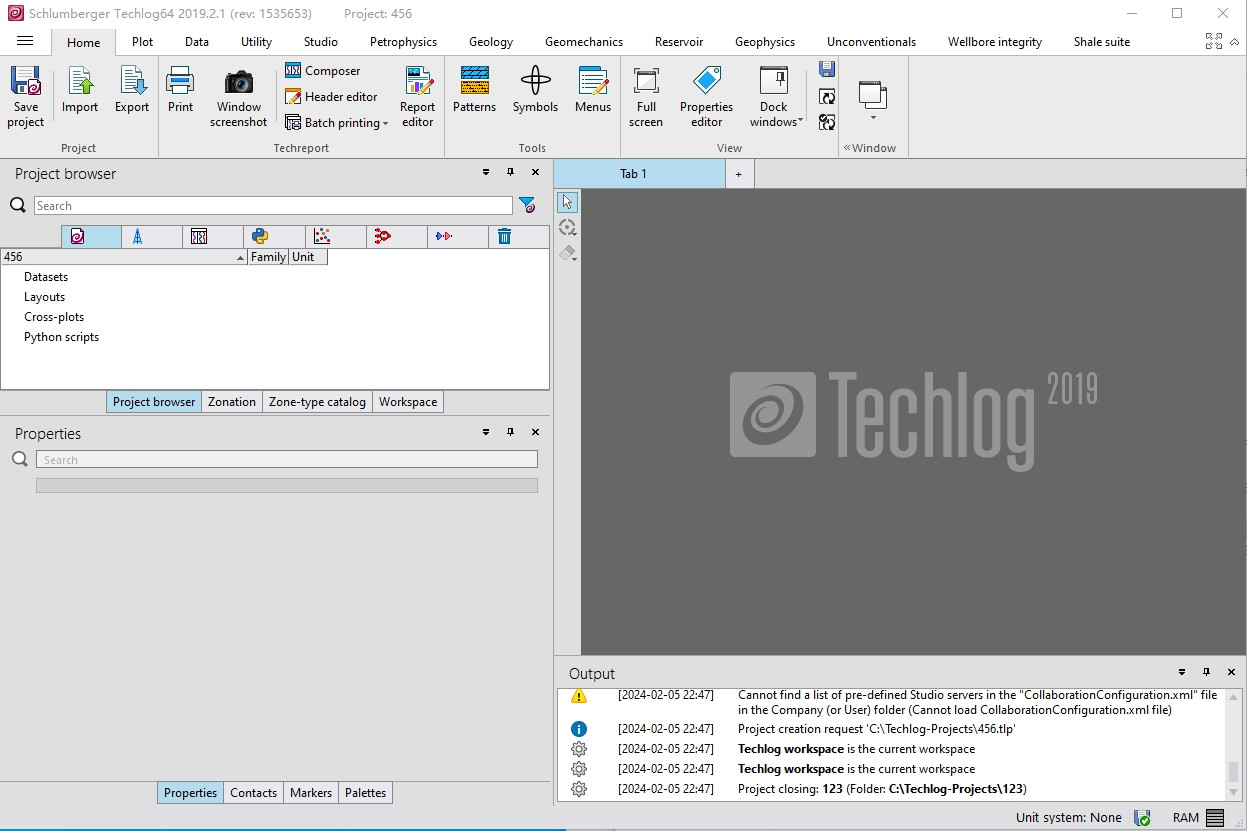This screenshot has height=831, width=1247.
Task: Open the Geophysics ribbon tab
Action: (x=765, y=42)
